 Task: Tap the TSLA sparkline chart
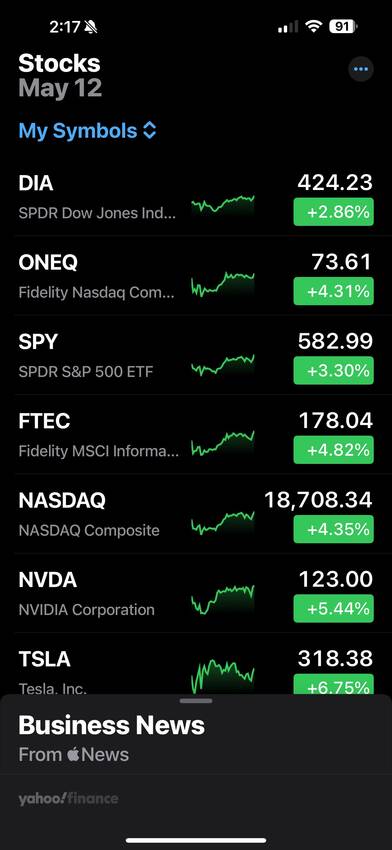223,675
